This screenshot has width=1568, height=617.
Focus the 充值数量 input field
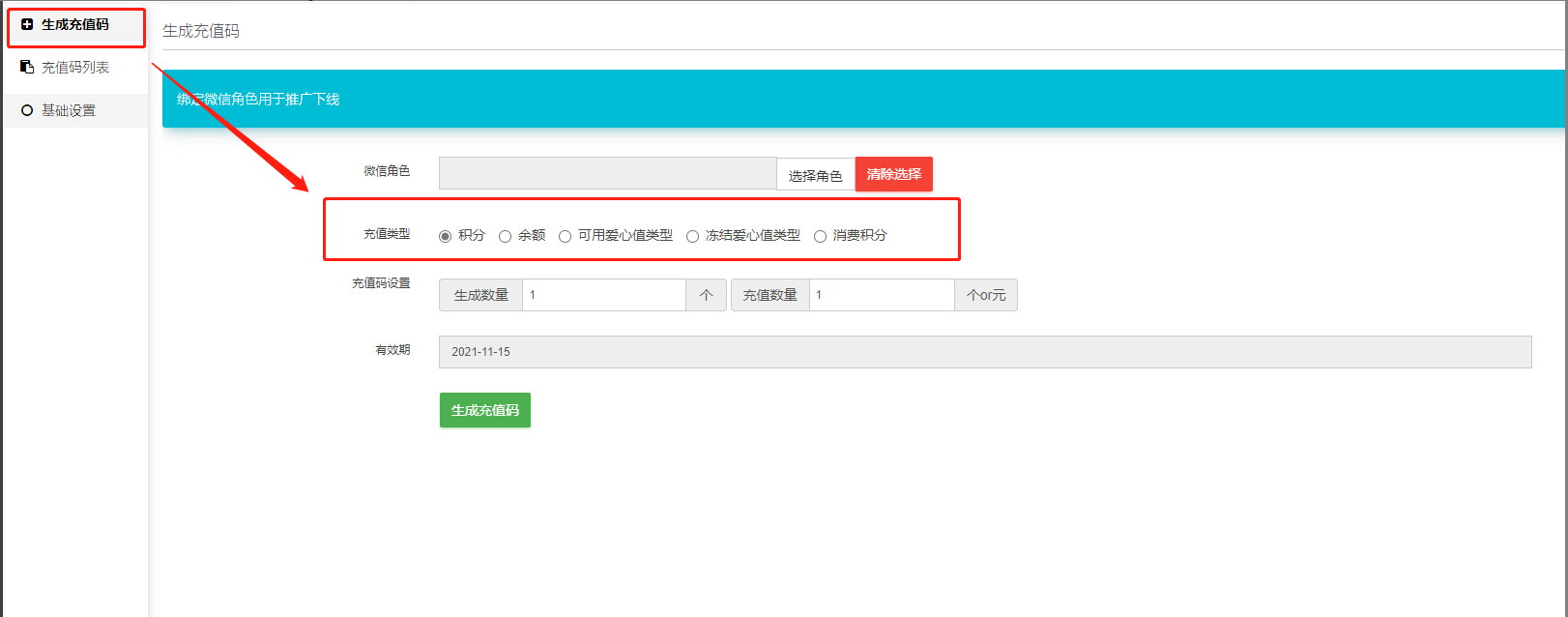(x=881, y=295)
